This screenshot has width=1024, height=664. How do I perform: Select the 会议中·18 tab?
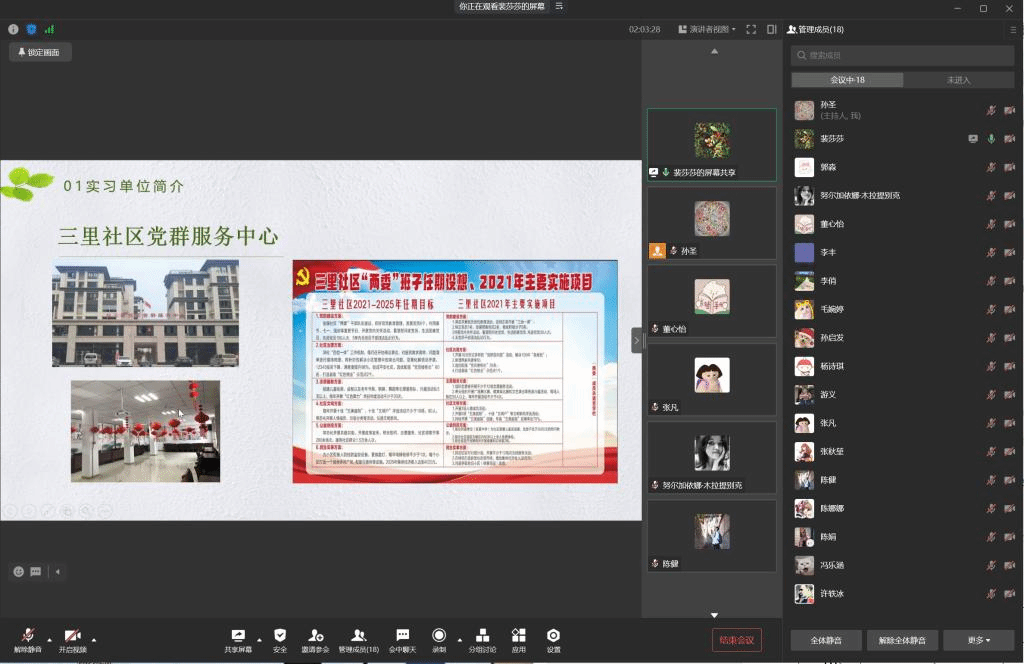[847, 80]
